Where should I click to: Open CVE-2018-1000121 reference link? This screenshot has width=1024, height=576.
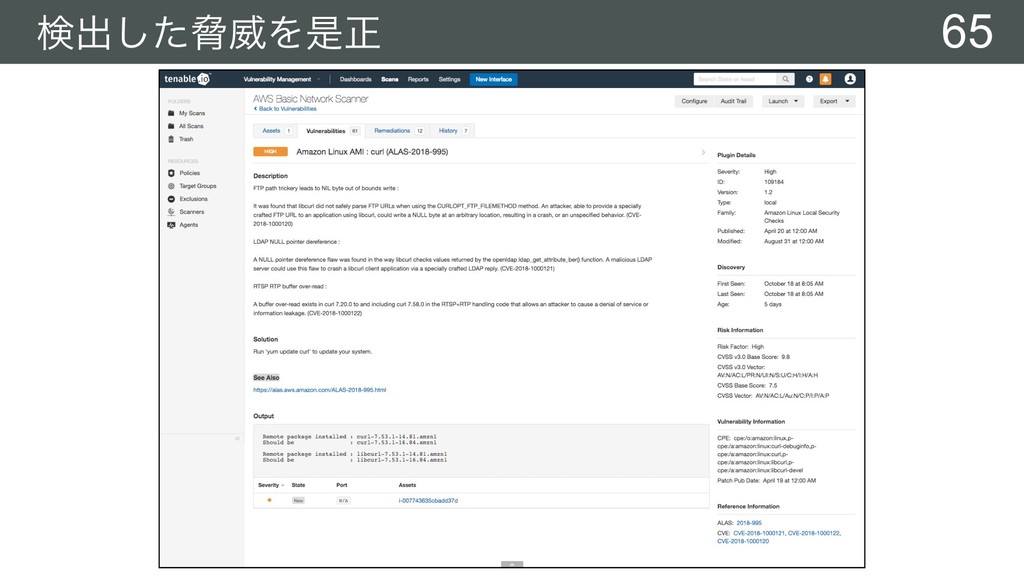[759, 534]
